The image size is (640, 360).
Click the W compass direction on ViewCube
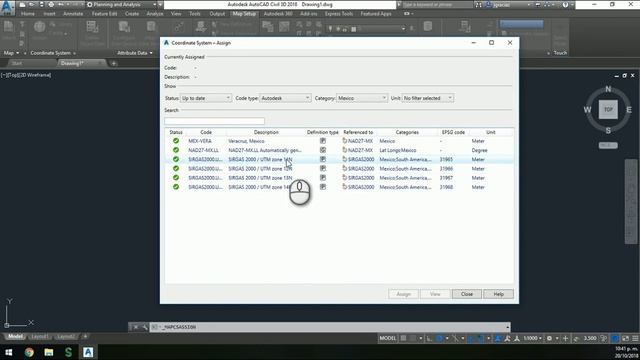[x=587, y=109]
